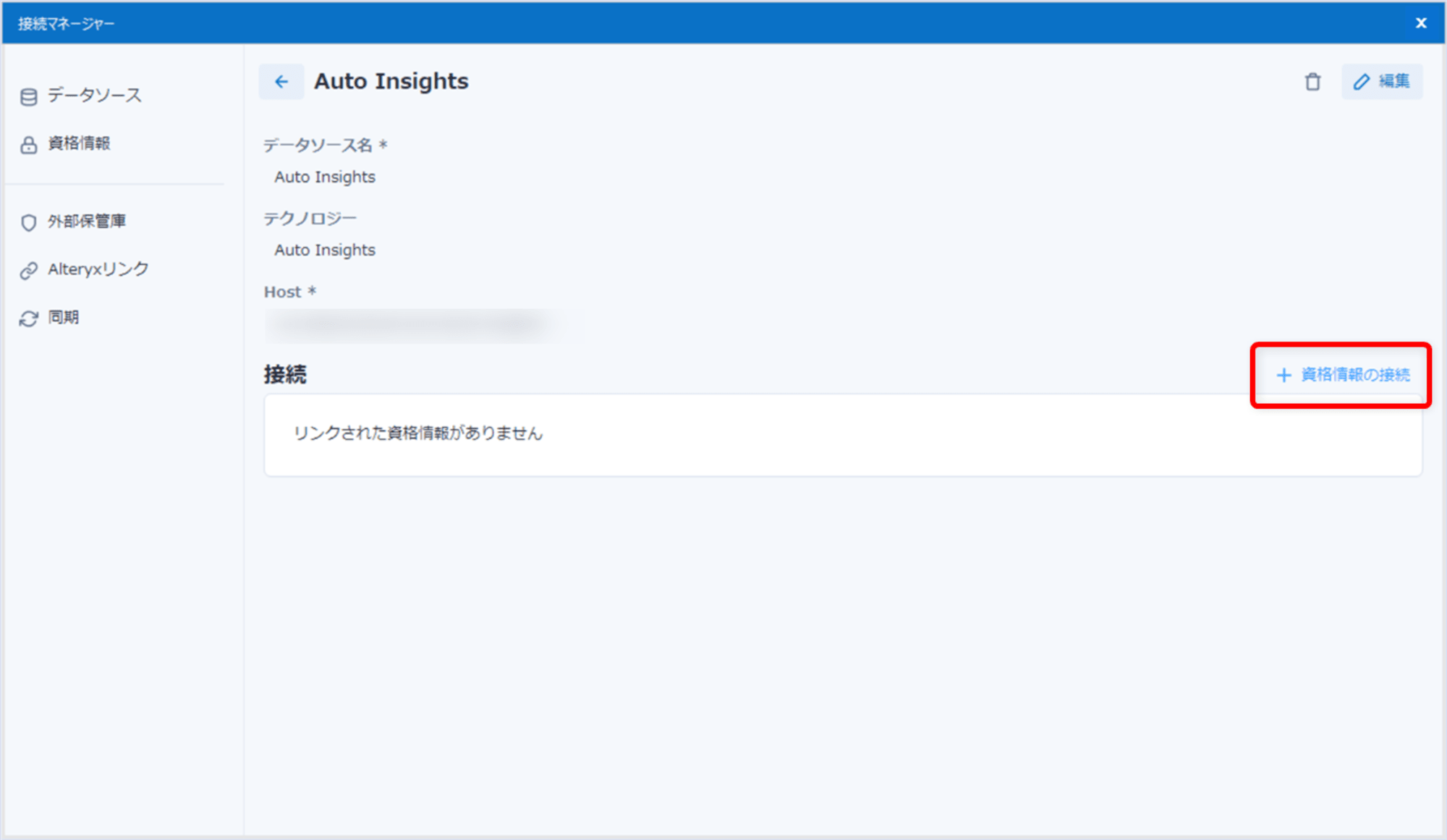Click the chain-link icon beside Alteryxリンク
The width and height of the screenshot is (1447, 840).
pyautogui.click(x=28, y=271)
